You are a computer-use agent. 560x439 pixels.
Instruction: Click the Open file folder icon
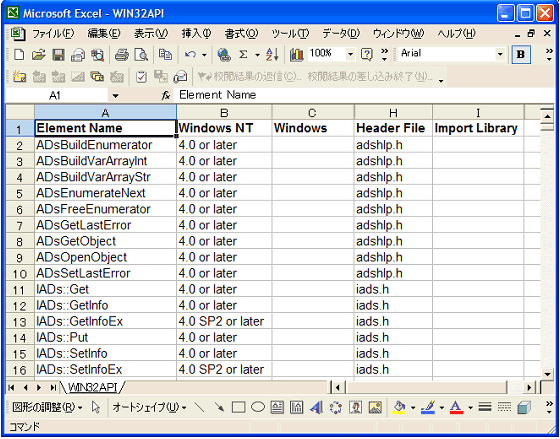38,55
